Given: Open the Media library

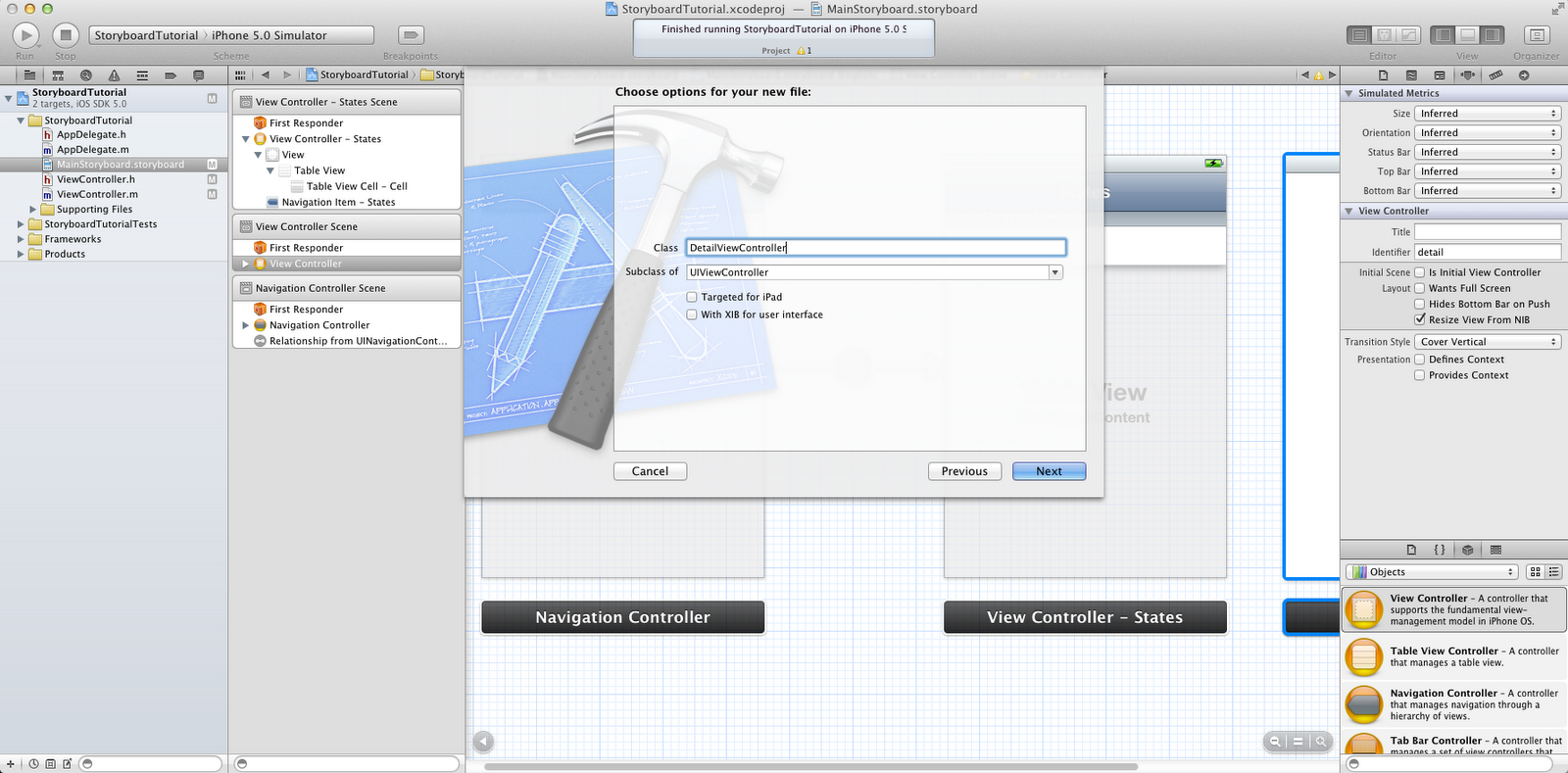Looking at the screenshot, I should tap(1495, 550).
